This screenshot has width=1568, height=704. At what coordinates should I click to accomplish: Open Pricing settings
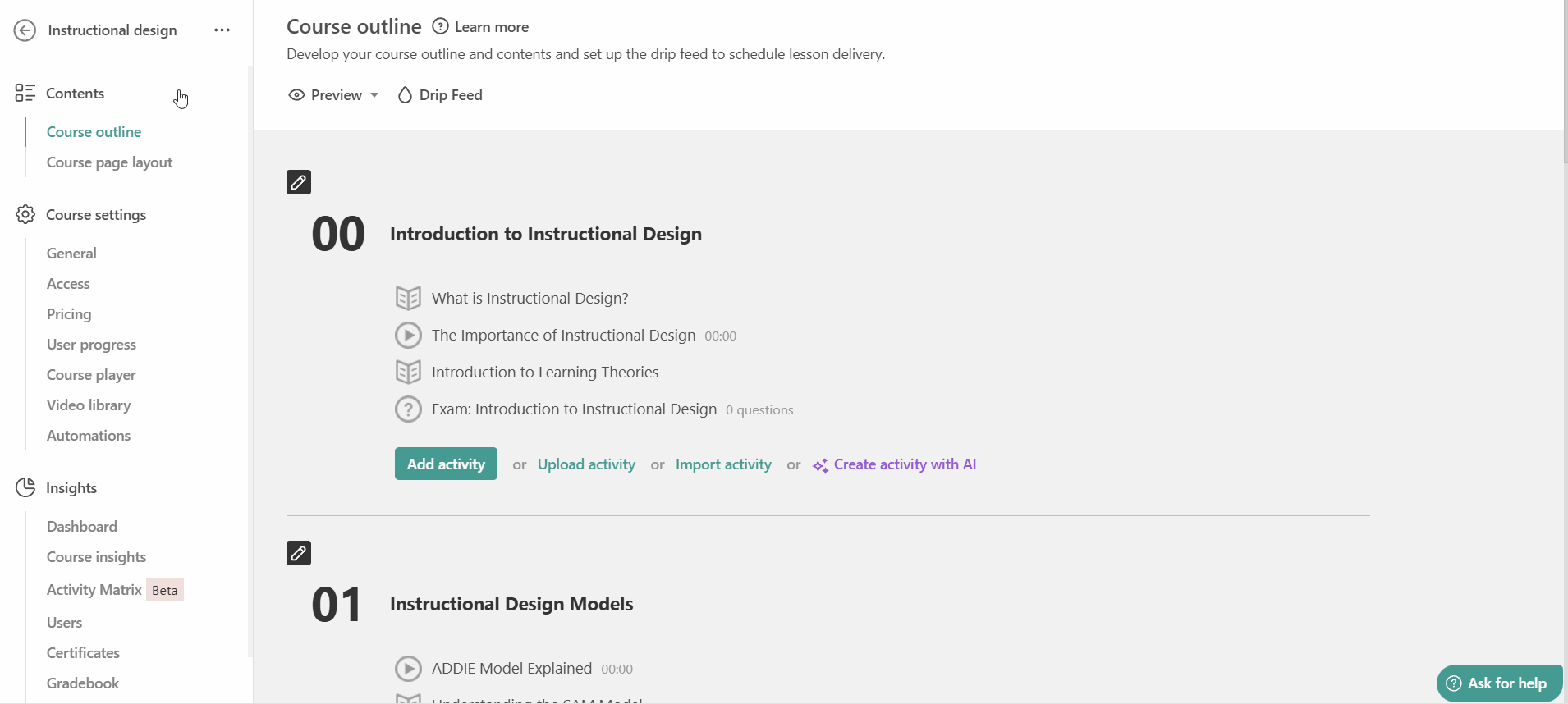click(69, 314)
